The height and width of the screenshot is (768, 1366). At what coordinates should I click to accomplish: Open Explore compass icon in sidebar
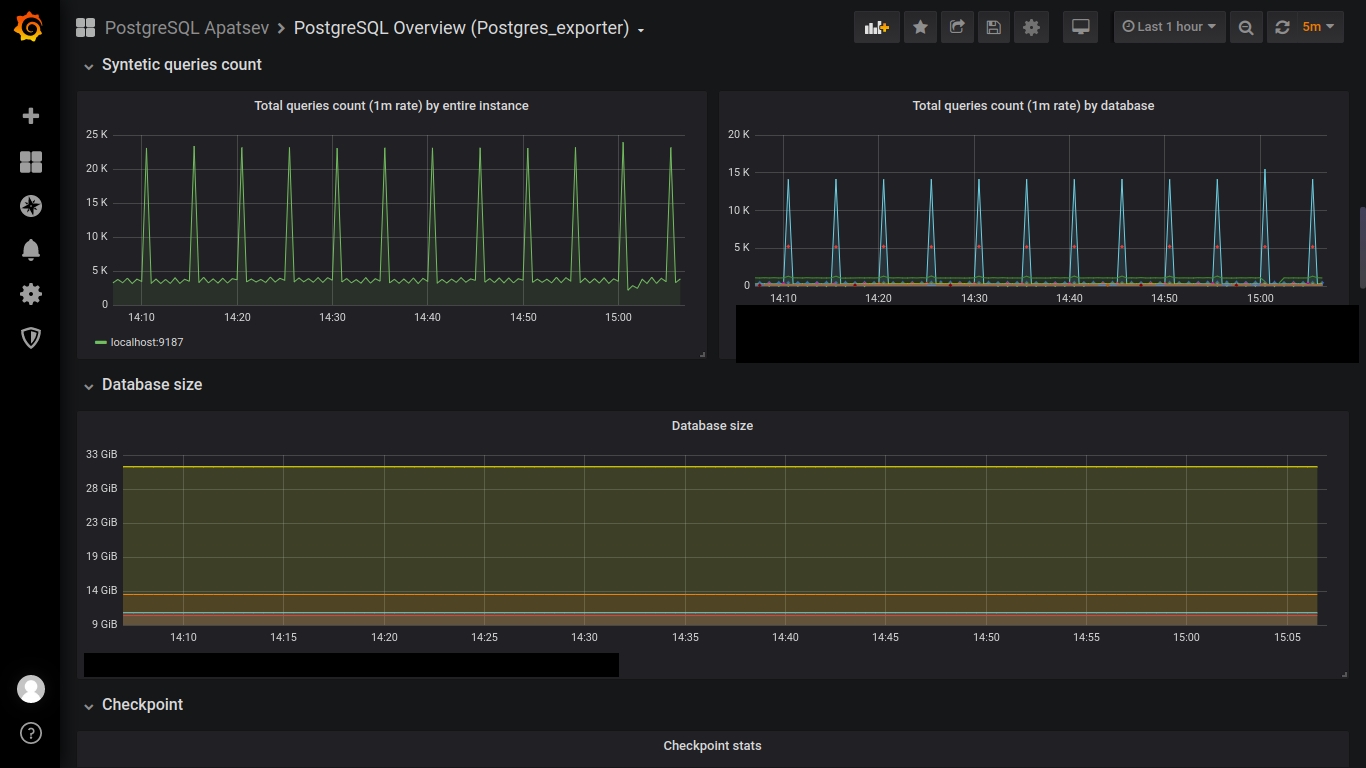pyautogui.click(x=31, y=206)
